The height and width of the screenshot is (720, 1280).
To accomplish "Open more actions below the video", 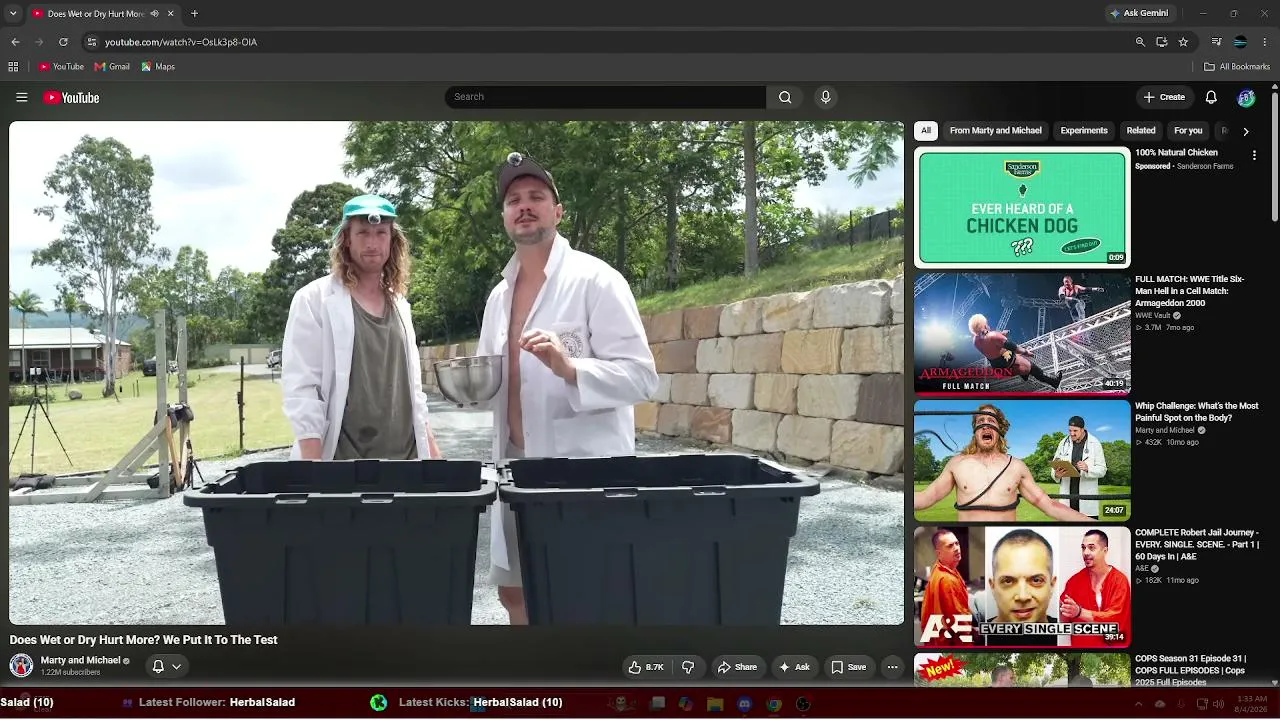I will coord(892,667).
